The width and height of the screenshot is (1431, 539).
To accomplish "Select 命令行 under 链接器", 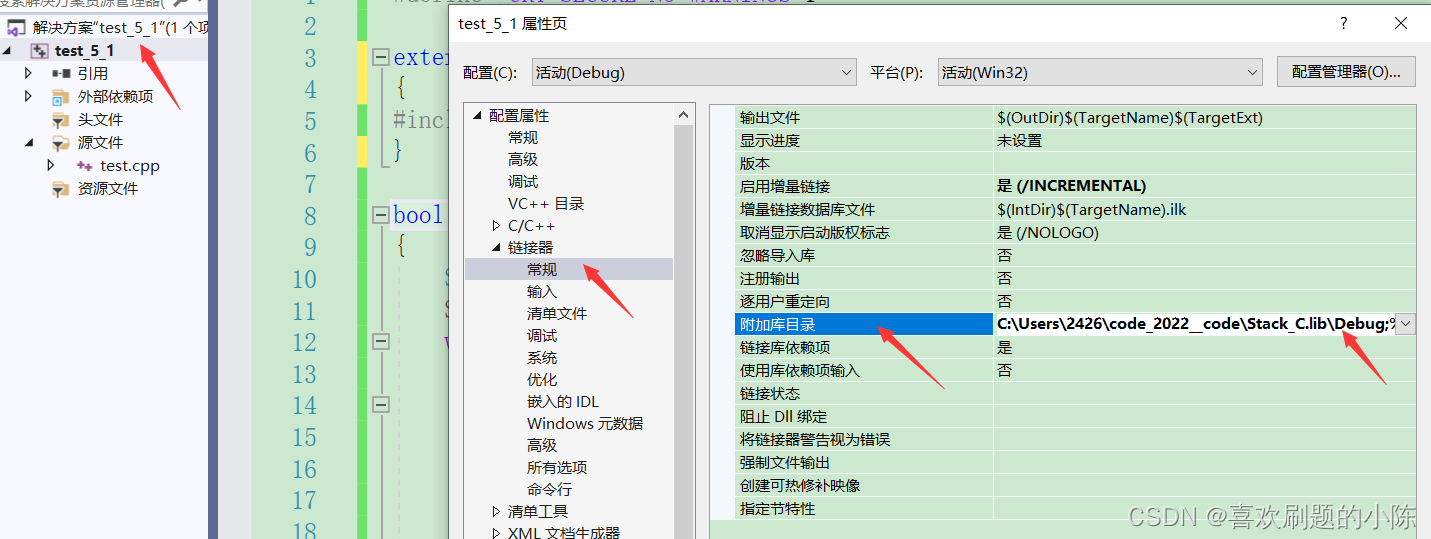I will [x=550, y=490].
